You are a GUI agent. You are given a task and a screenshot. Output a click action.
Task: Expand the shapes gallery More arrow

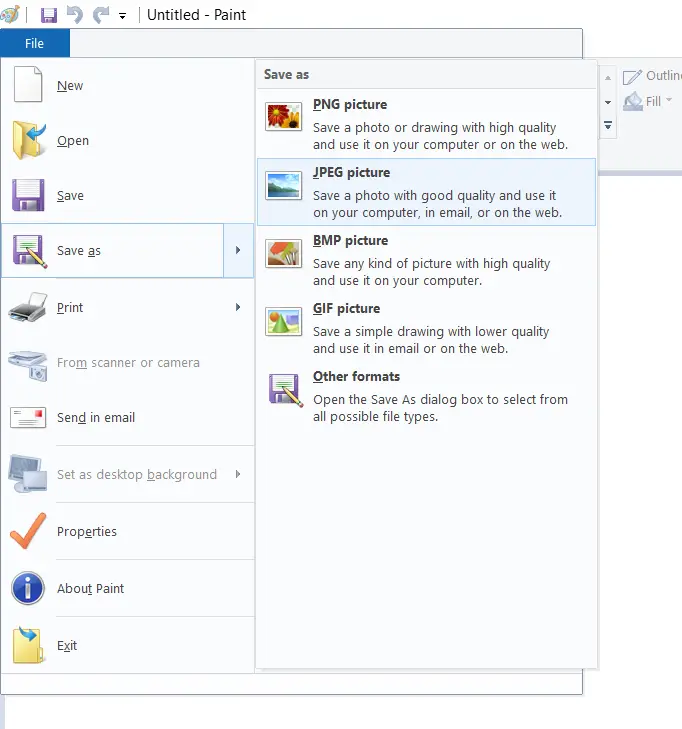point(608,126)
